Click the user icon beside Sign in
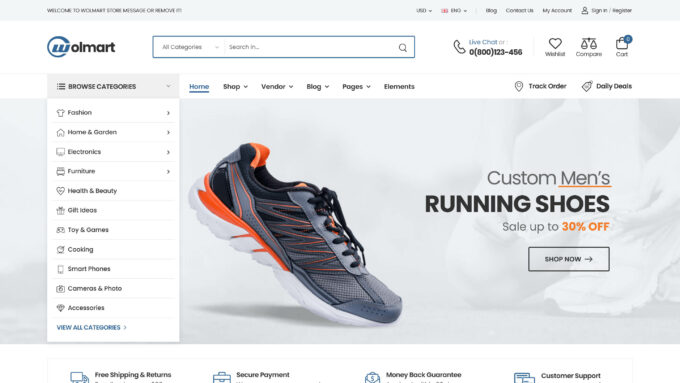 [x=585, y=10]
